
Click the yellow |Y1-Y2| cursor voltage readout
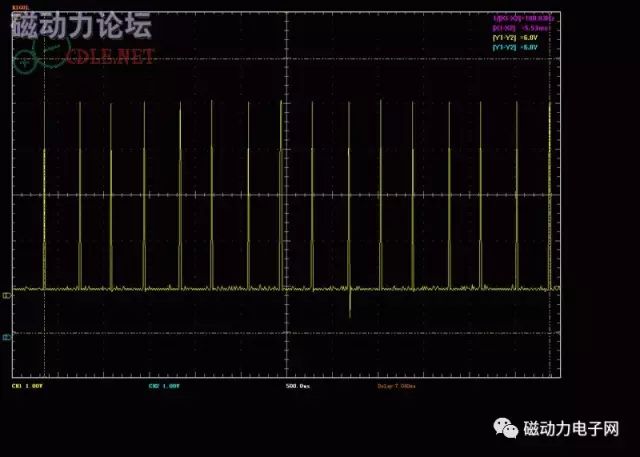(x=515, y=38)
